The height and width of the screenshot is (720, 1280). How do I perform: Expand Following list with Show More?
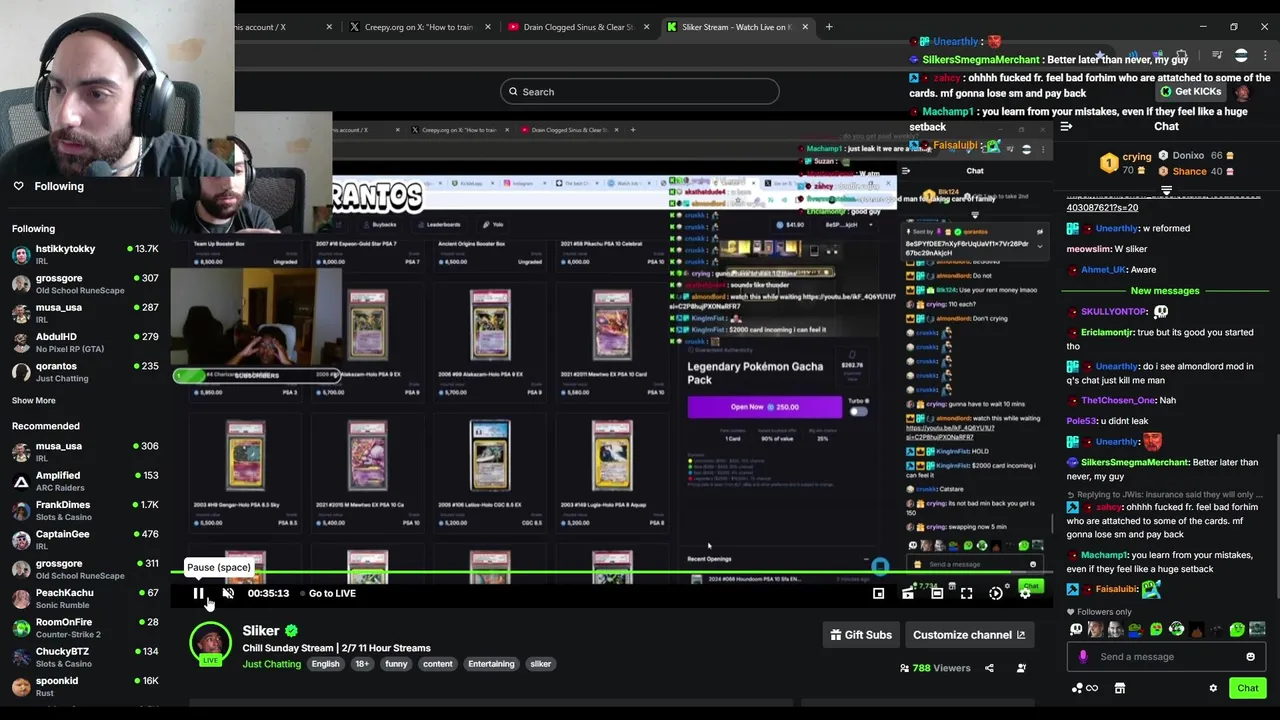point(33,400)
